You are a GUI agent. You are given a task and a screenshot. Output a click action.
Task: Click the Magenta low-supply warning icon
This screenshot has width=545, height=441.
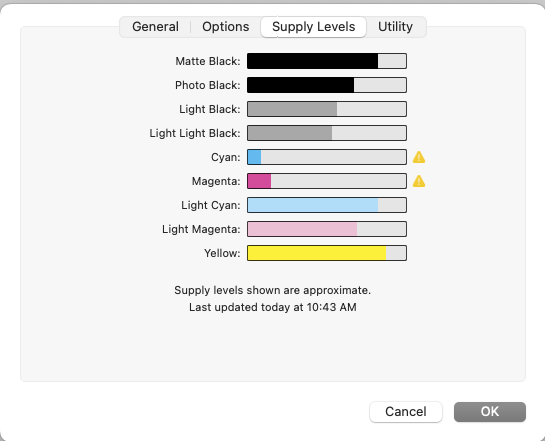coord(419,181)
